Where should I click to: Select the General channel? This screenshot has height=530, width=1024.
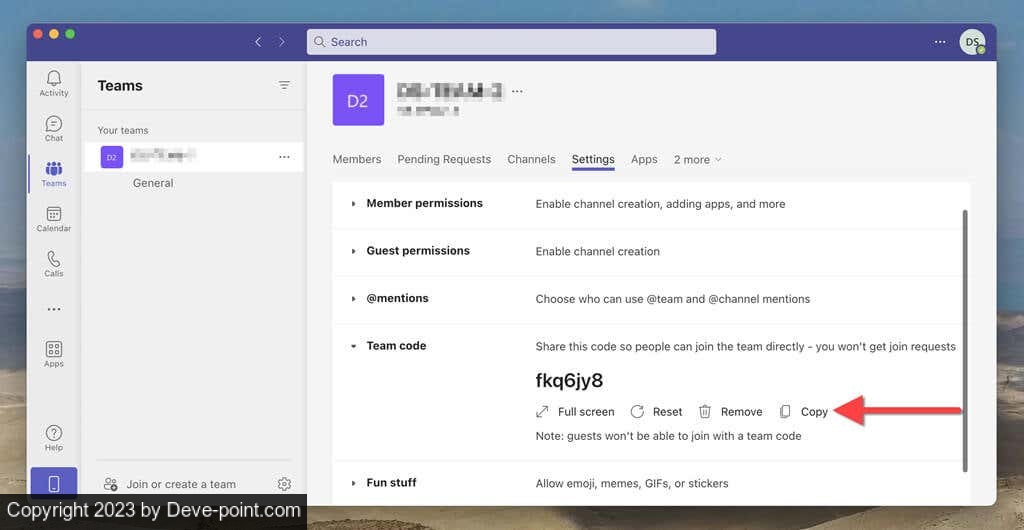coord(153,184)
